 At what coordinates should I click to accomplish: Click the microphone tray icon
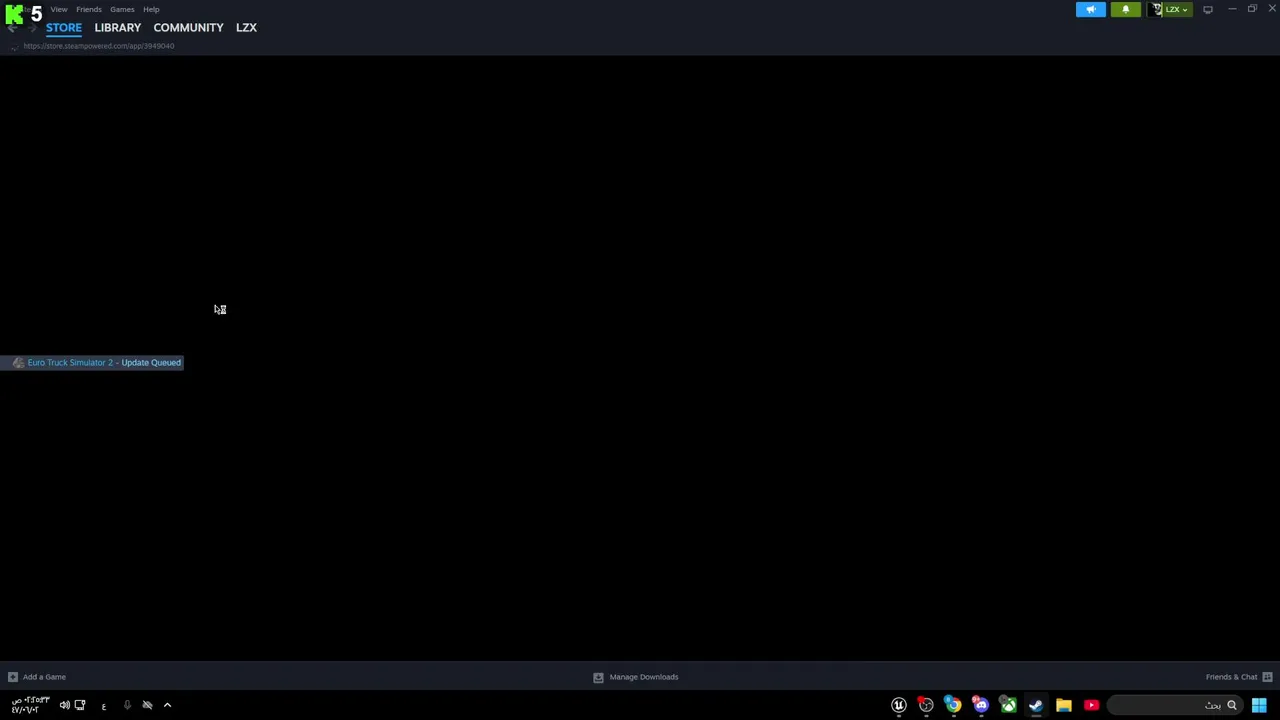[x=127, y=706]
